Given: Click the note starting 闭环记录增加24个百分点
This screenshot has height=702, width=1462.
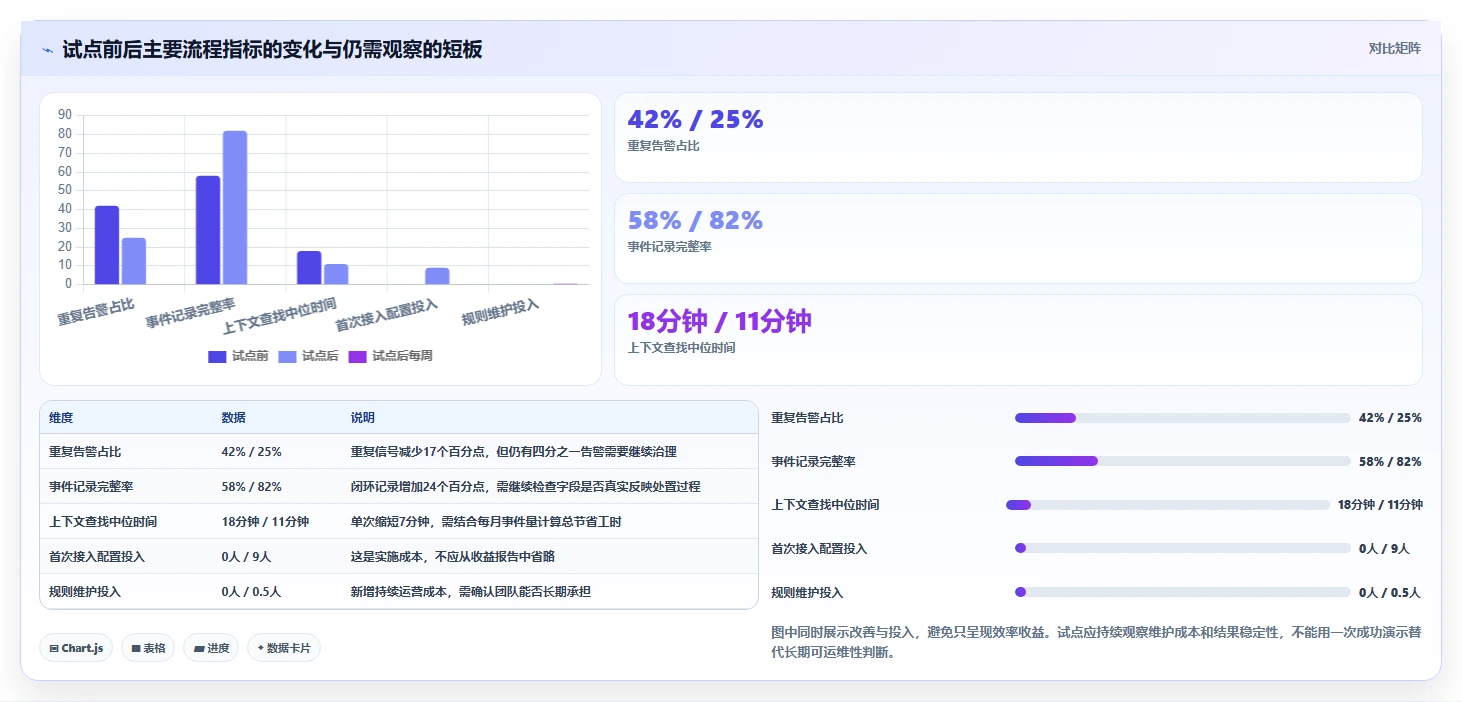Looking at the screenshot, I should click(x=525, y=487).
